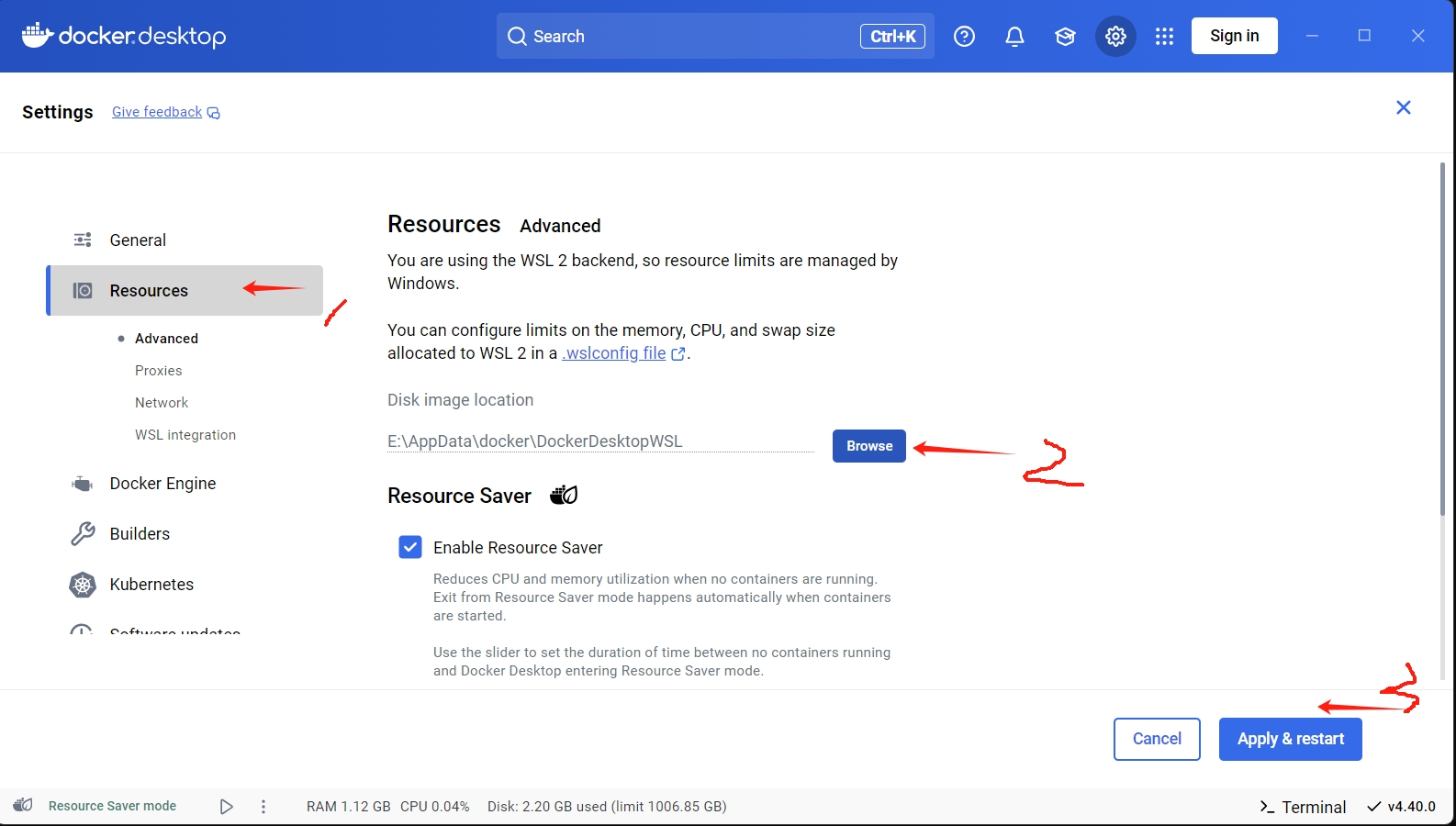Click the 'Settings' page title
The height and width of the screenshot is (826, 1456).
58,112
